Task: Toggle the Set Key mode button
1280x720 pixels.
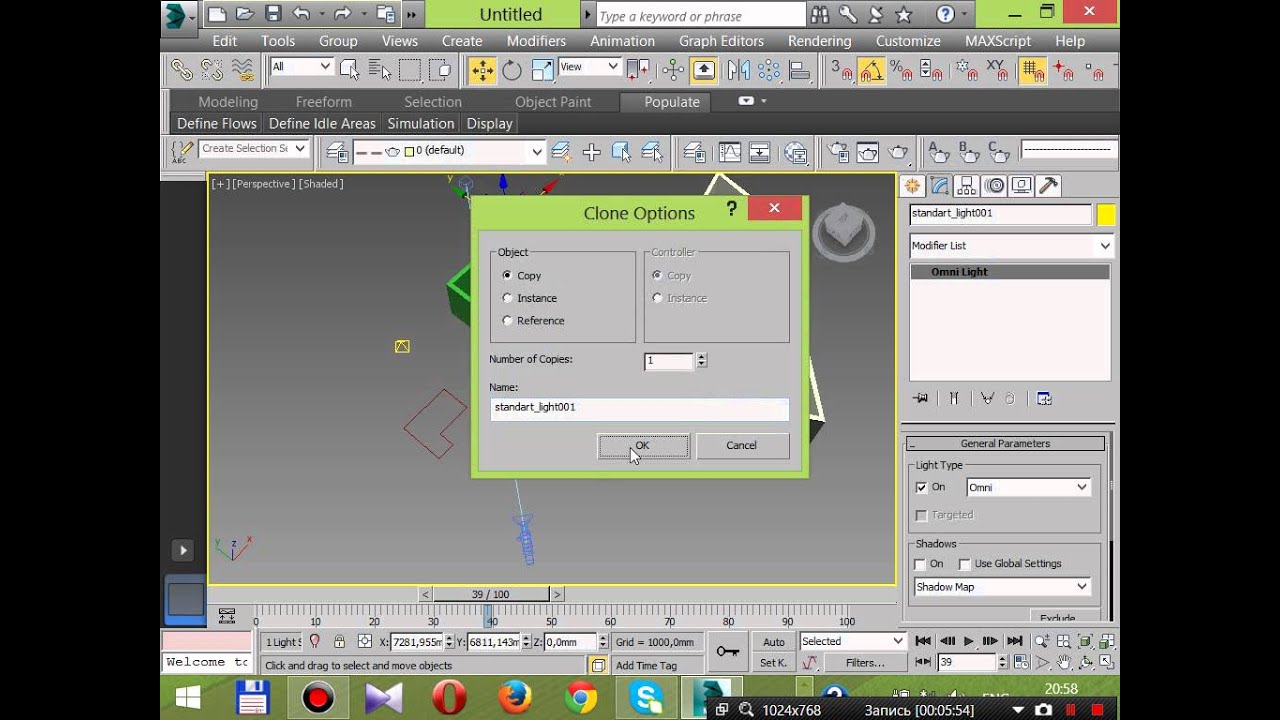Action: coord(774,662)
